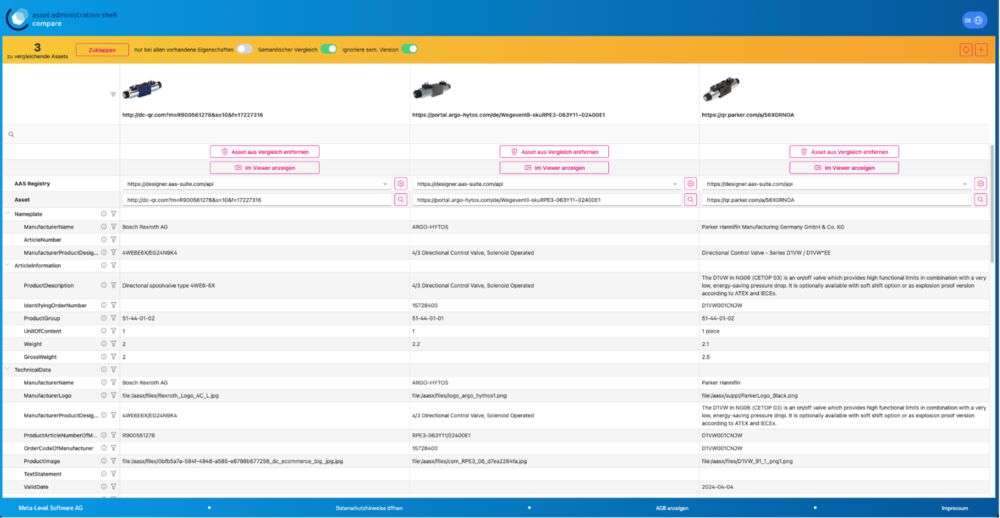The width and height of the screenshot is (1000, 518).
Task: Remove the argo-hytos asset from comparison
Action: point(554,152)
